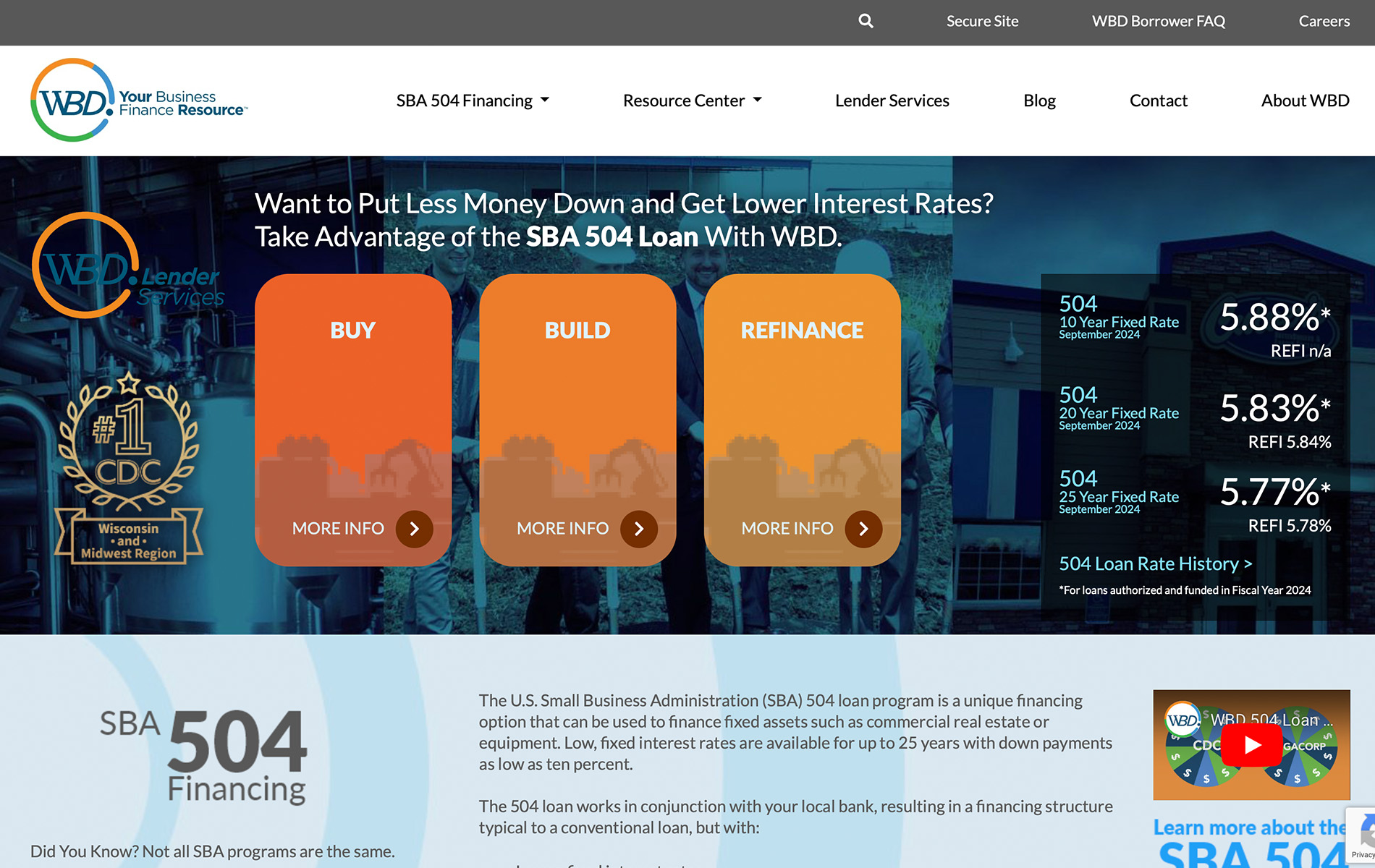
Task: Visit the WBD Borrower FAQ link
Action: [1158, 22]
